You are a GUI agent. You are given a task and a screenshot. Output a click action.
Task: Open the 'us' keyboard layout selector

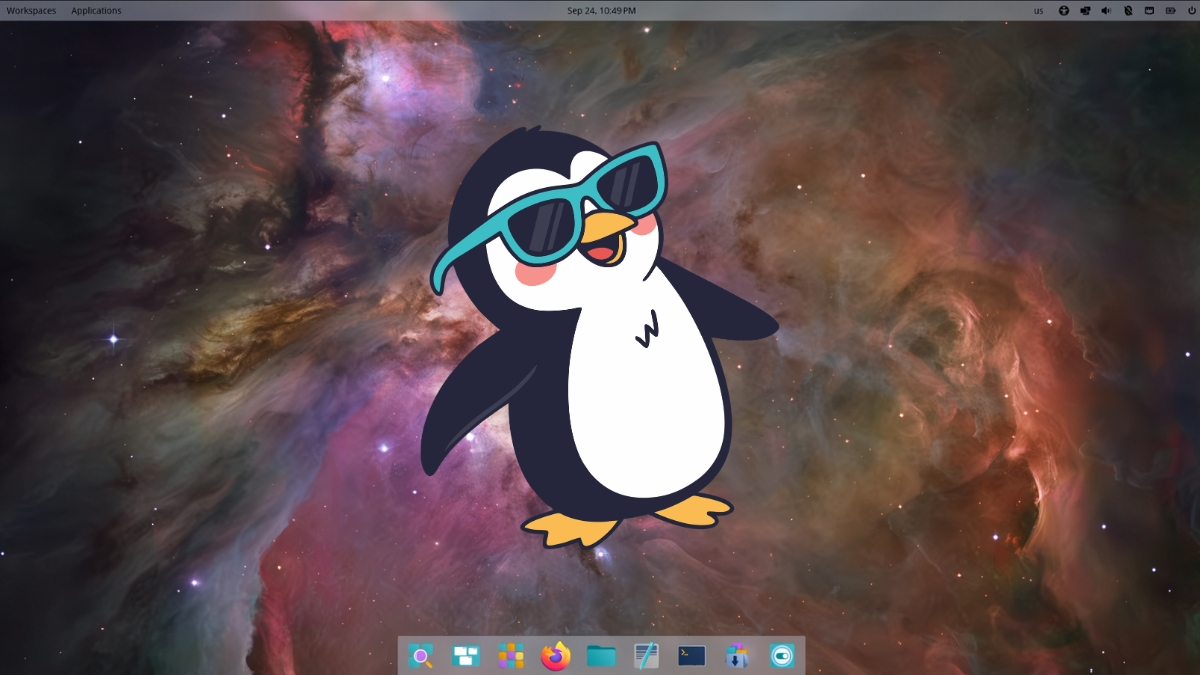point(1039,11)
